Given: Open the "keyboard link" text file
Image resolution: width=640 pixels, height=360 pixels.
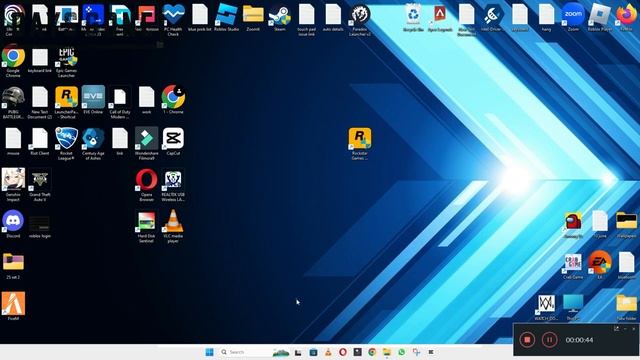Looking at the screenshot, I should [40, 57].
